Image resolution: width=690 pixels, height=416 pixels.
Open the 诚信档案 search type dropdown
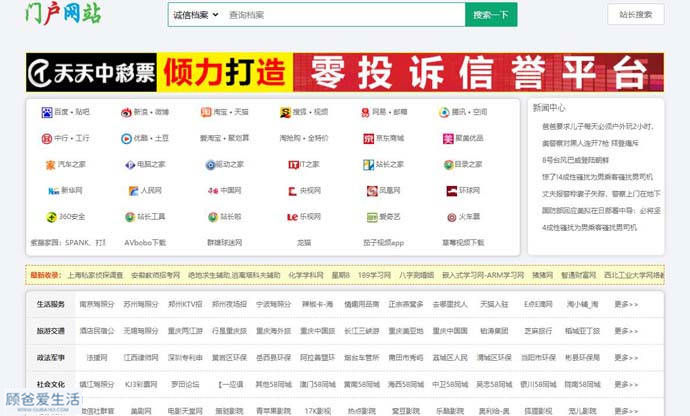[x=196, y=15]
